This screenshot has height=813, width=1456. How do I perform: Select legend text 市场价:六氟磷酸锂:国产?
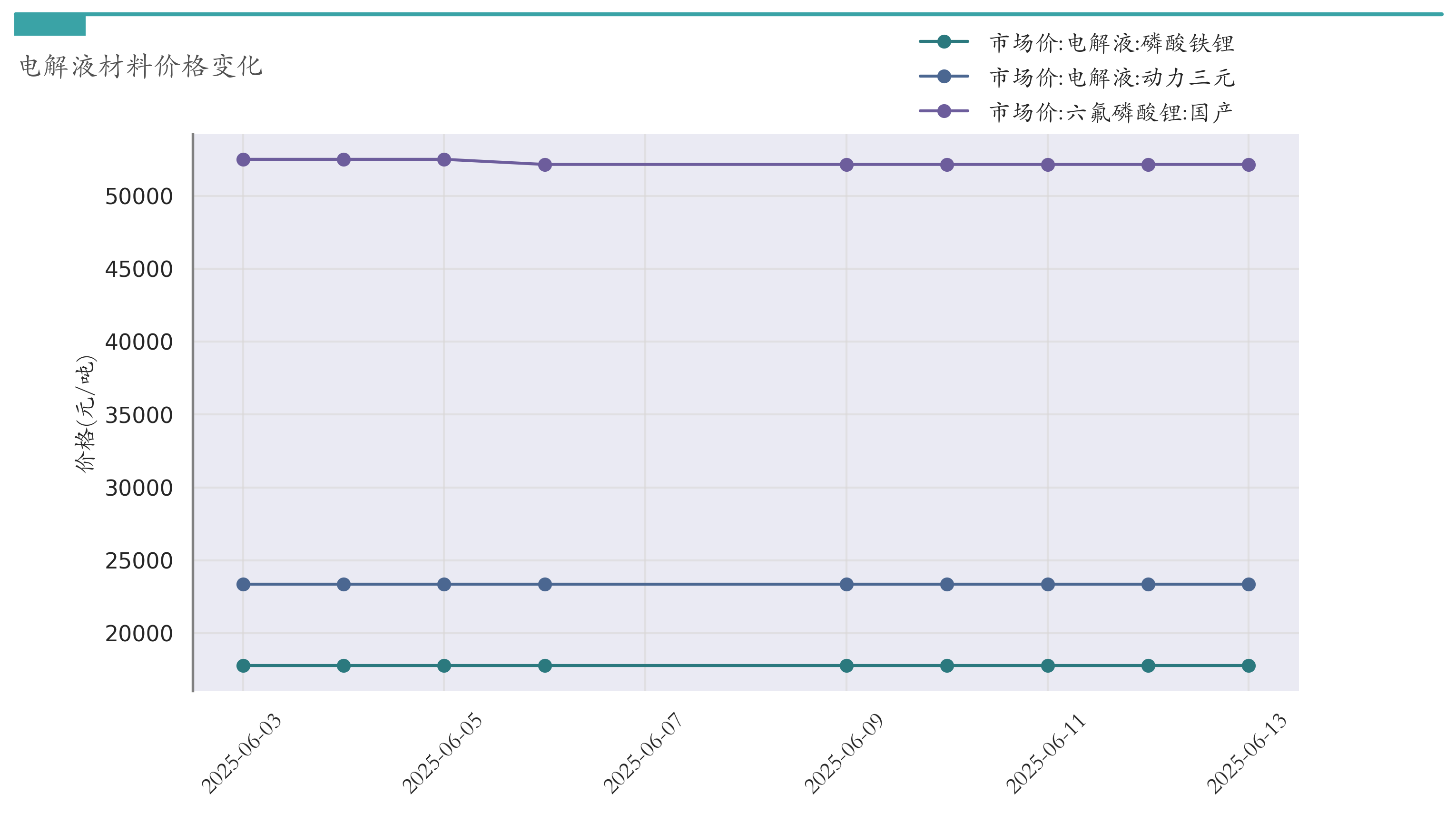coord(1110,112)
